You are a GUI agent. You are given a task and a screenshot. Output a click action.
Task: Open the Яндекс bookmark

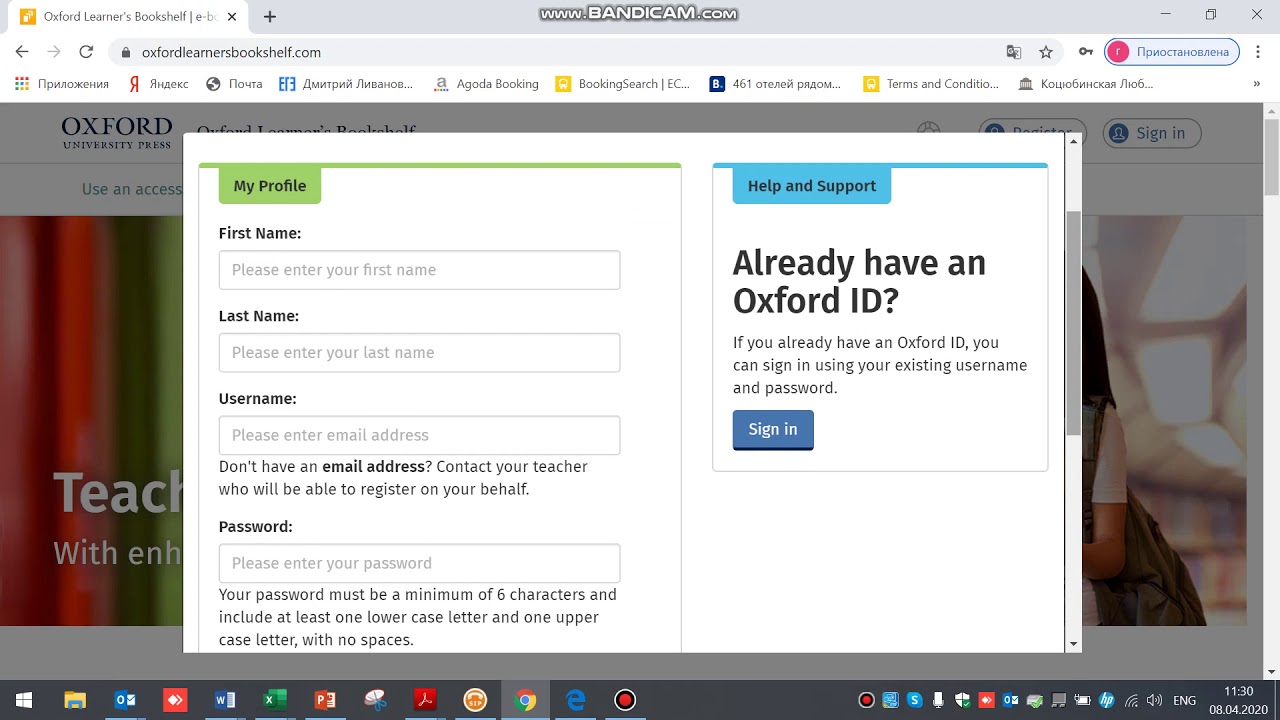click(158, 84)
